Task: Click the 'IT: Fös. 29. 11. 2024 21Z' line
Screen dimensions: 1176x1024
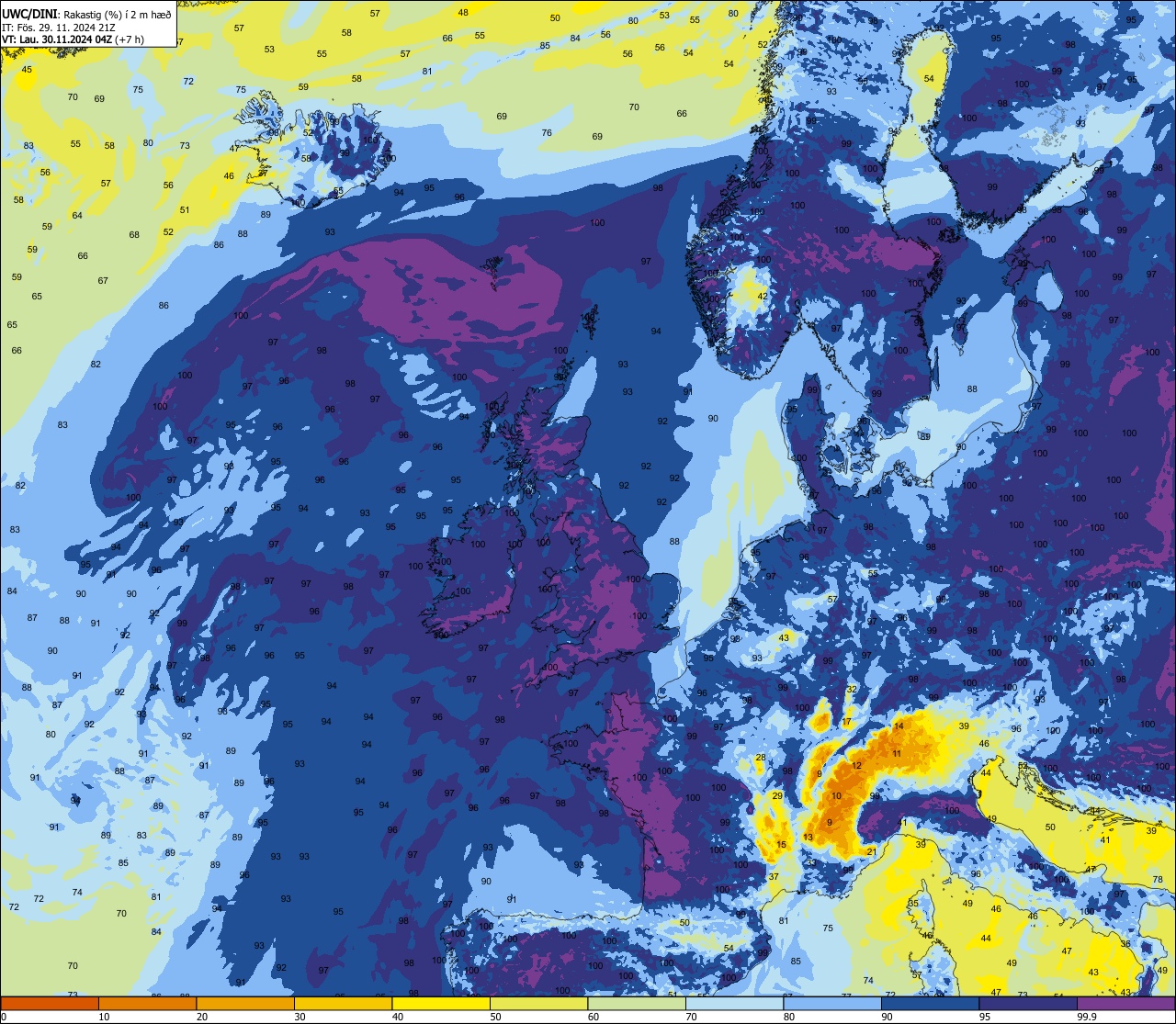Action: click(x=58, y=27)
